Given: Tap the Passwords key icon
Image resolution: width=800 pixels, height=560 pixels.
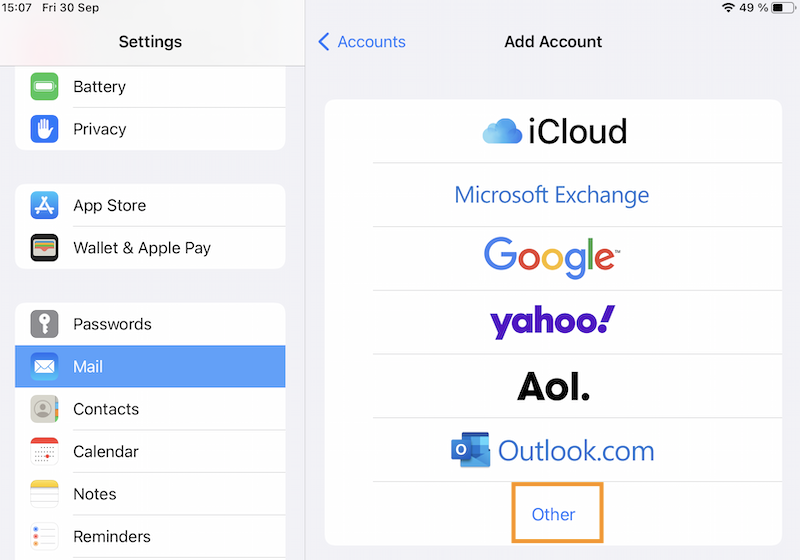Looking at the screenshot, I should (x=45, y=324).
